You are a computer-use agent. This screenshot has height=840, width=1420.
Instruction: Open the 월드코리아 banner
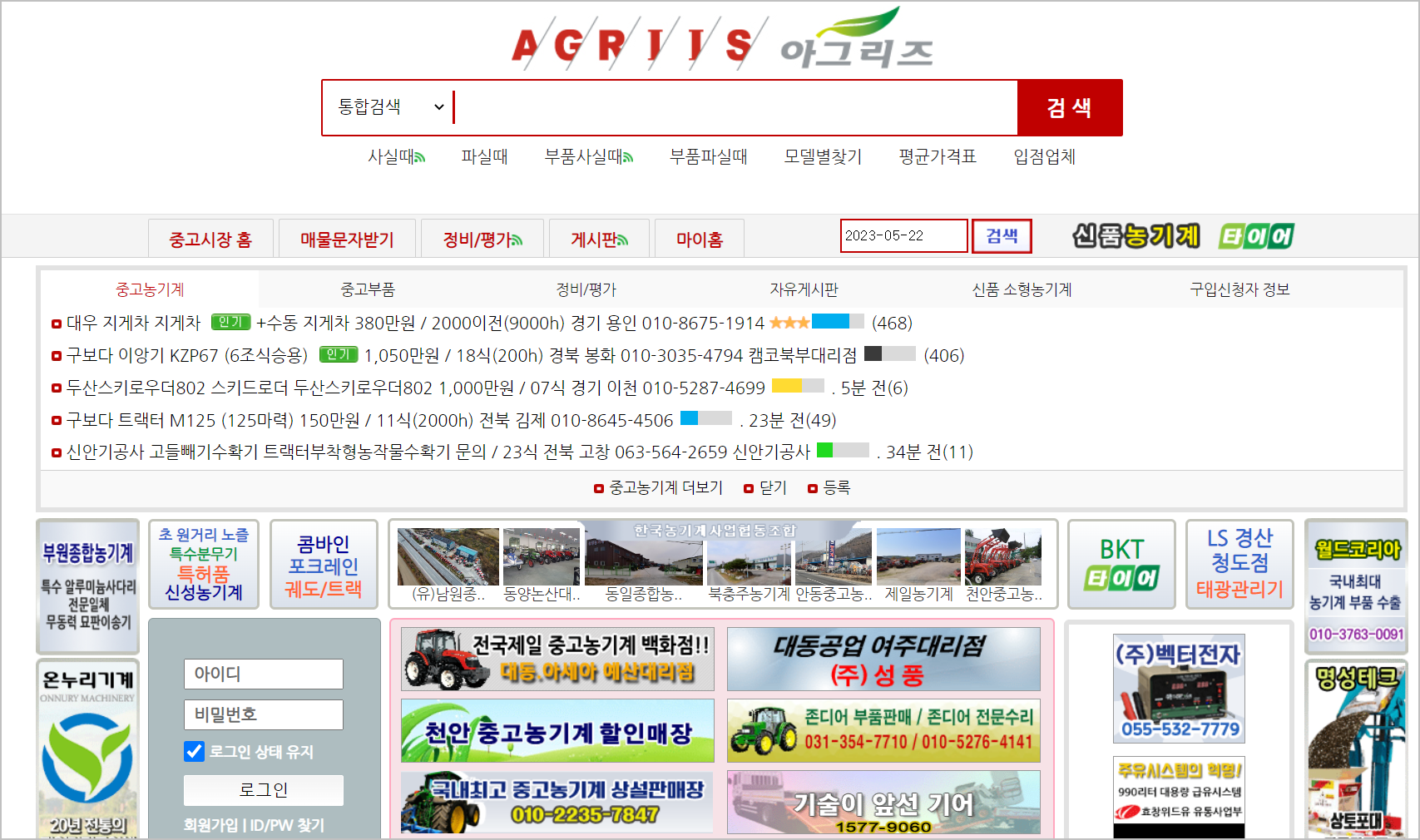(1356, 586)
